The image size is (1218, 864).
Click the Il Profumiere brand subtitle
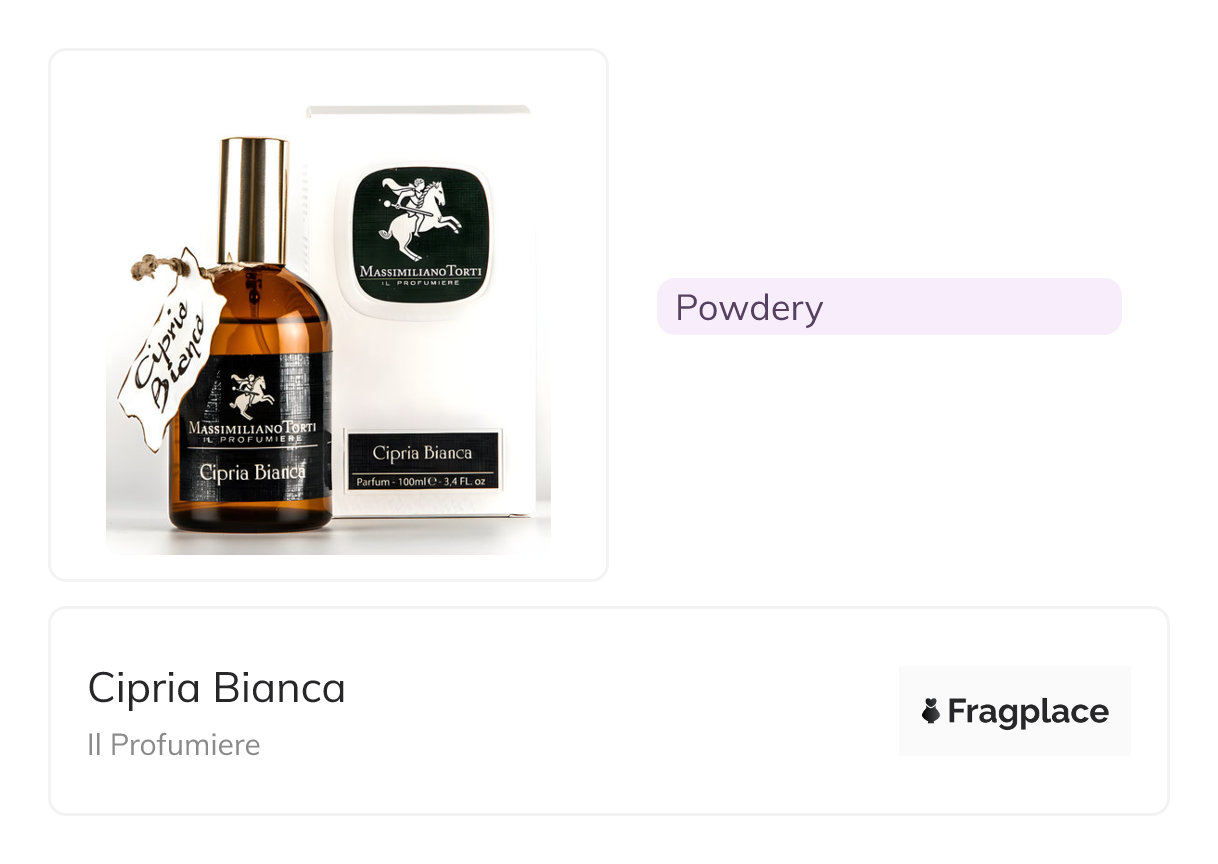174,745
